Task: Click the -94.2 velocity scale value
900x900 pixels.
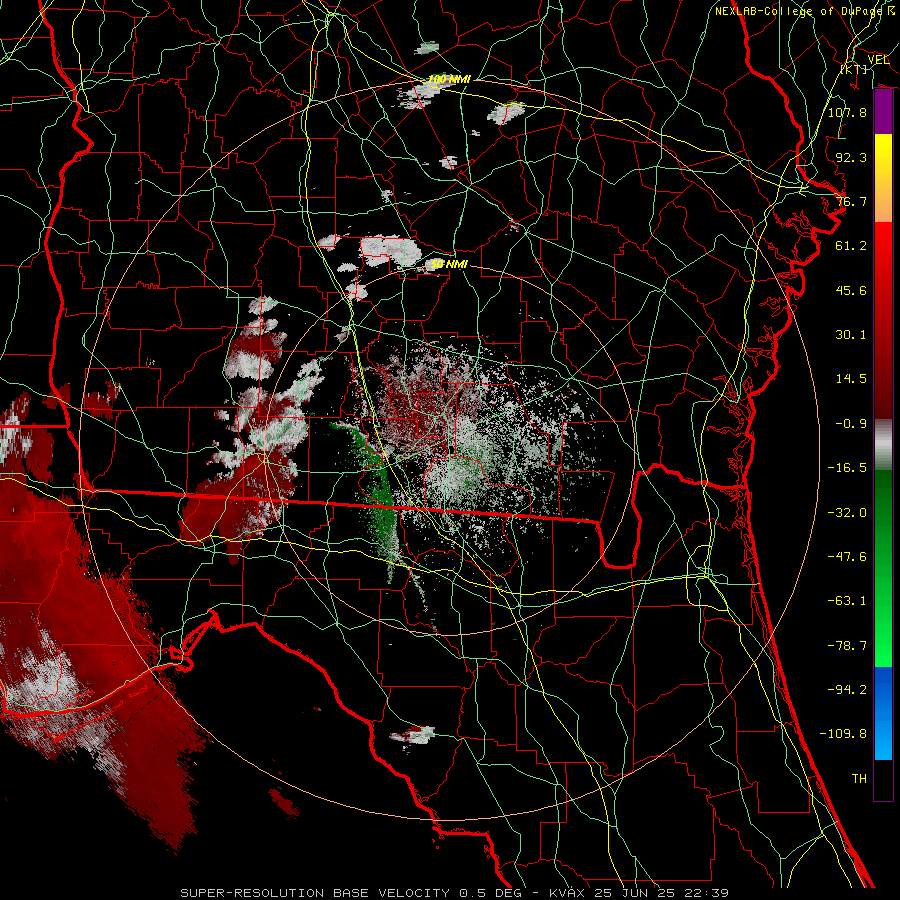Action: pyautogui.click(x=847, y=690)
